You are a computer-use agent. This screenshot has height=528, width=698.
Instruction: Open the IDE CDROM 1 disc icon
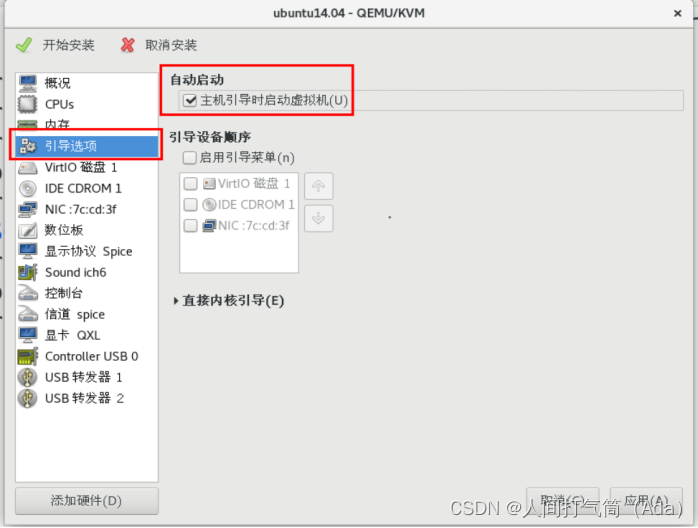click(28, 188)
